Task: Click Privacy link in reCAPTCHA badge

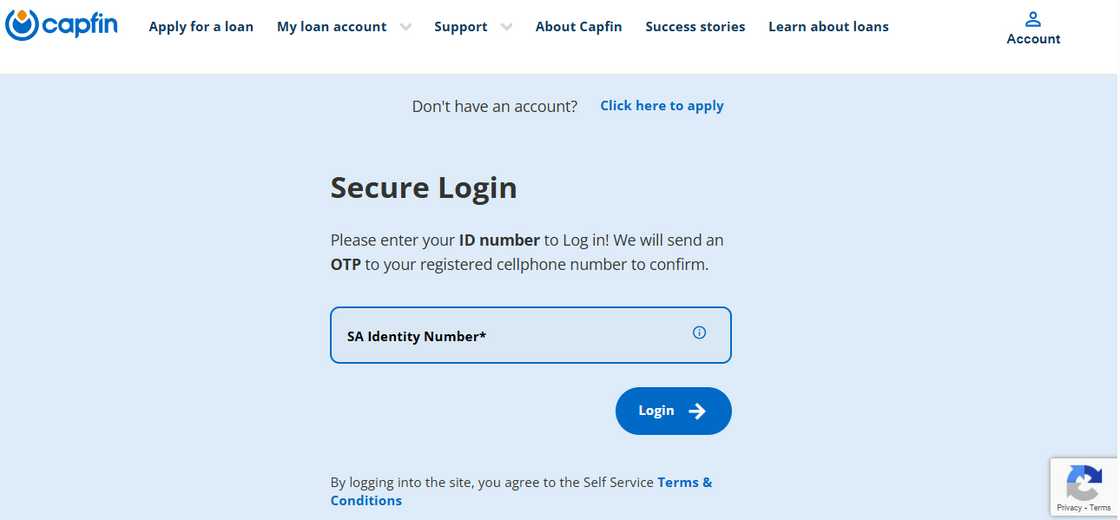Action: (x=1068, y=508)
